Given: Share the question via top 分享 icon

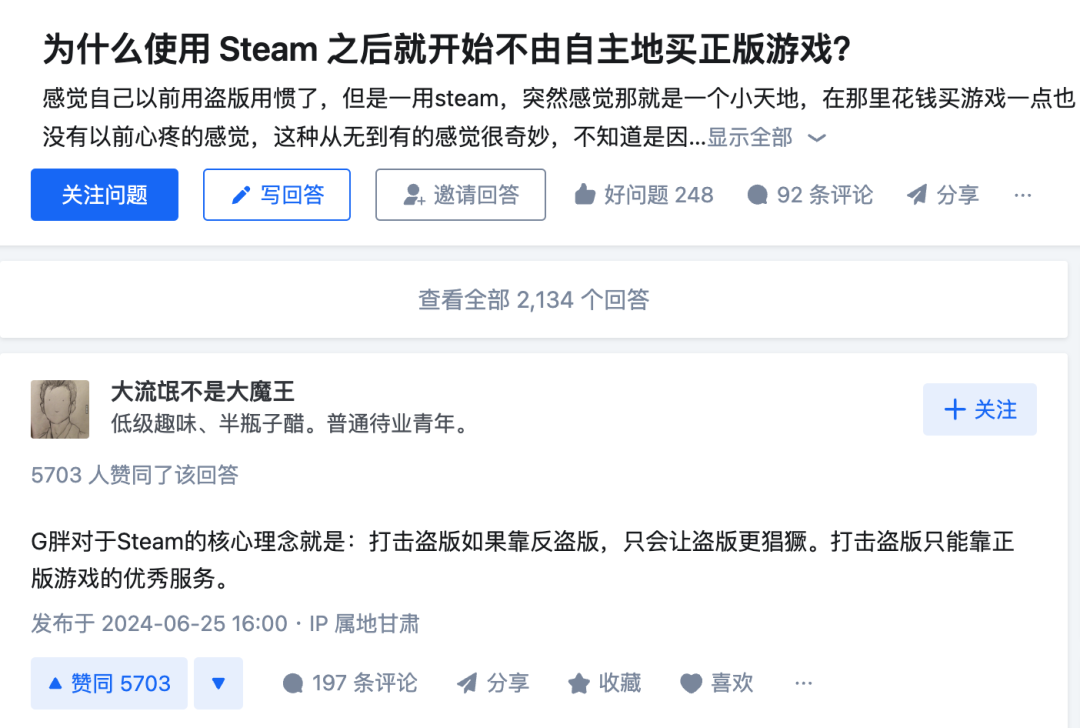Looking at the screenshot, I should 917,195.
